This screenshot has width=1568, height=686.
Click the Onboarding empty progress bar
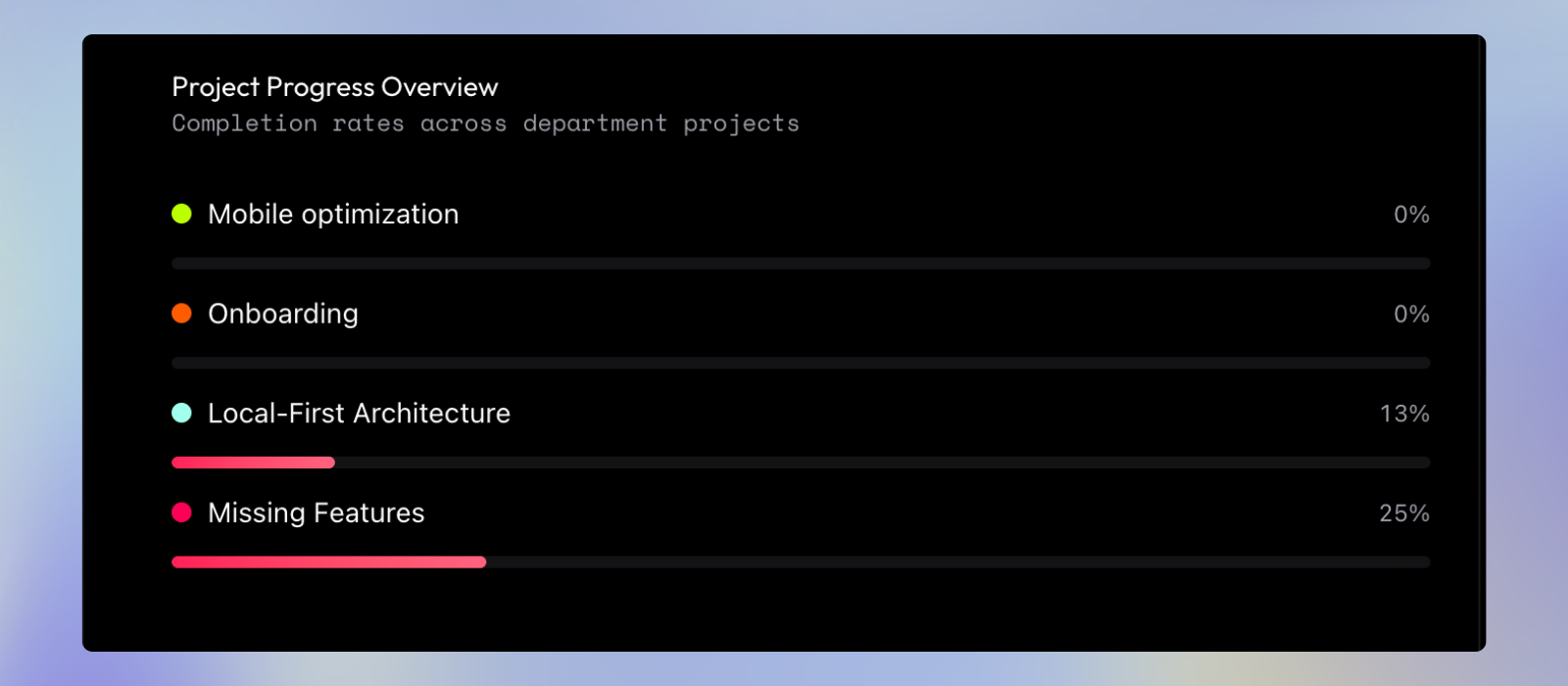801,363
